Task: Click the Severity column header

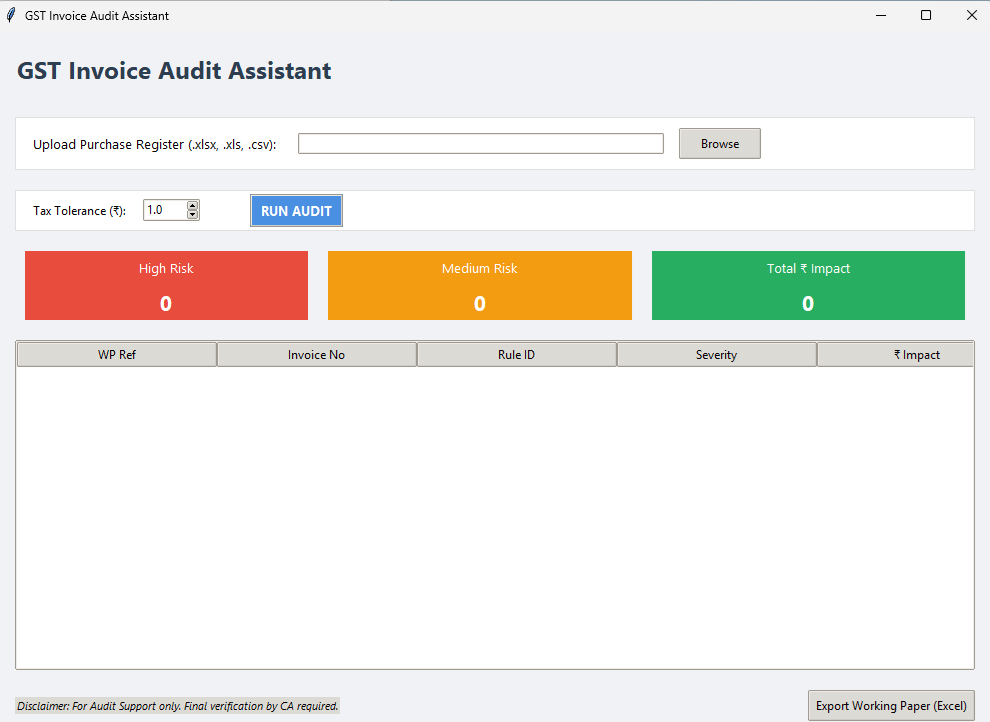Action: (x=716, y=355)
